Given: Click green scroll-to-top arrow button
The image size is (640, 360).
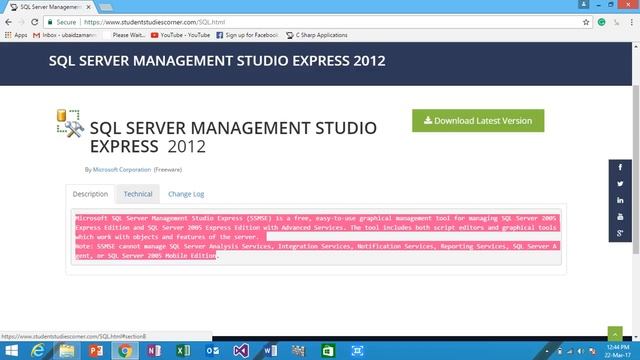Looking at the screenshot, I should coord(615,333).
